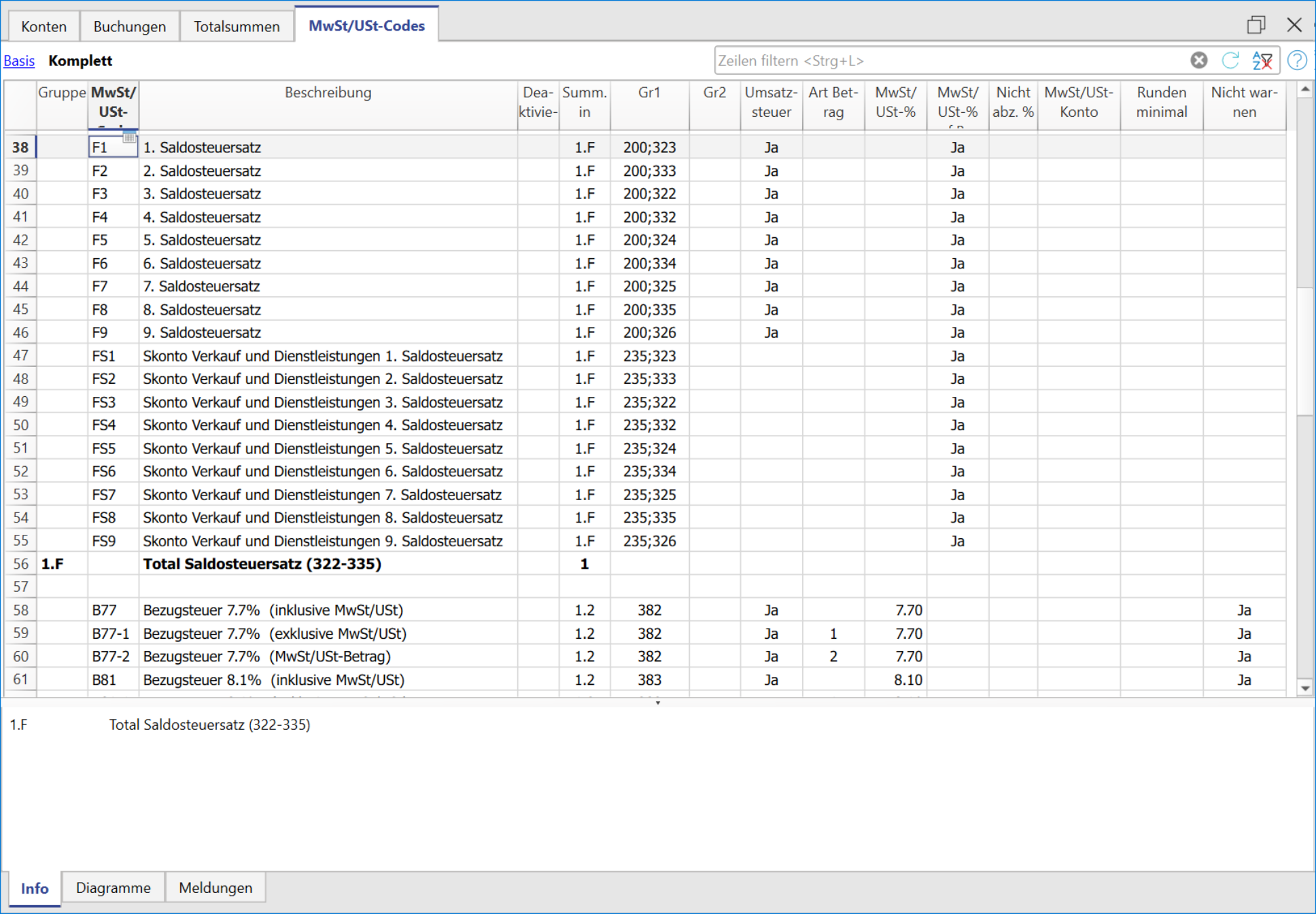Image resolution: width=1316 pixels, height=914 pixels.
Task: Click the scroll up arrow of table
Action: click(x=1304, y=90)
